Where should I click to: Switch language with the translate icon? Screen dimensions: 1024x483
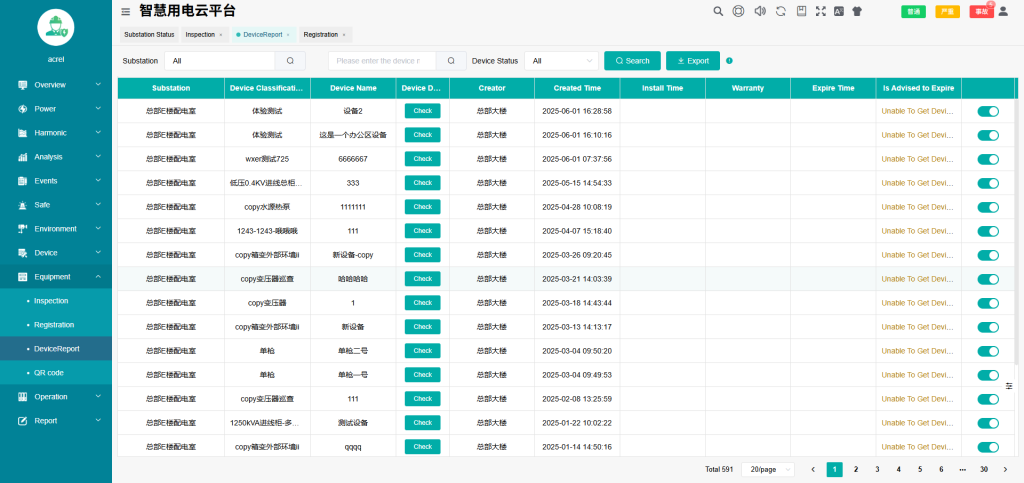click(x=839, y=11)
